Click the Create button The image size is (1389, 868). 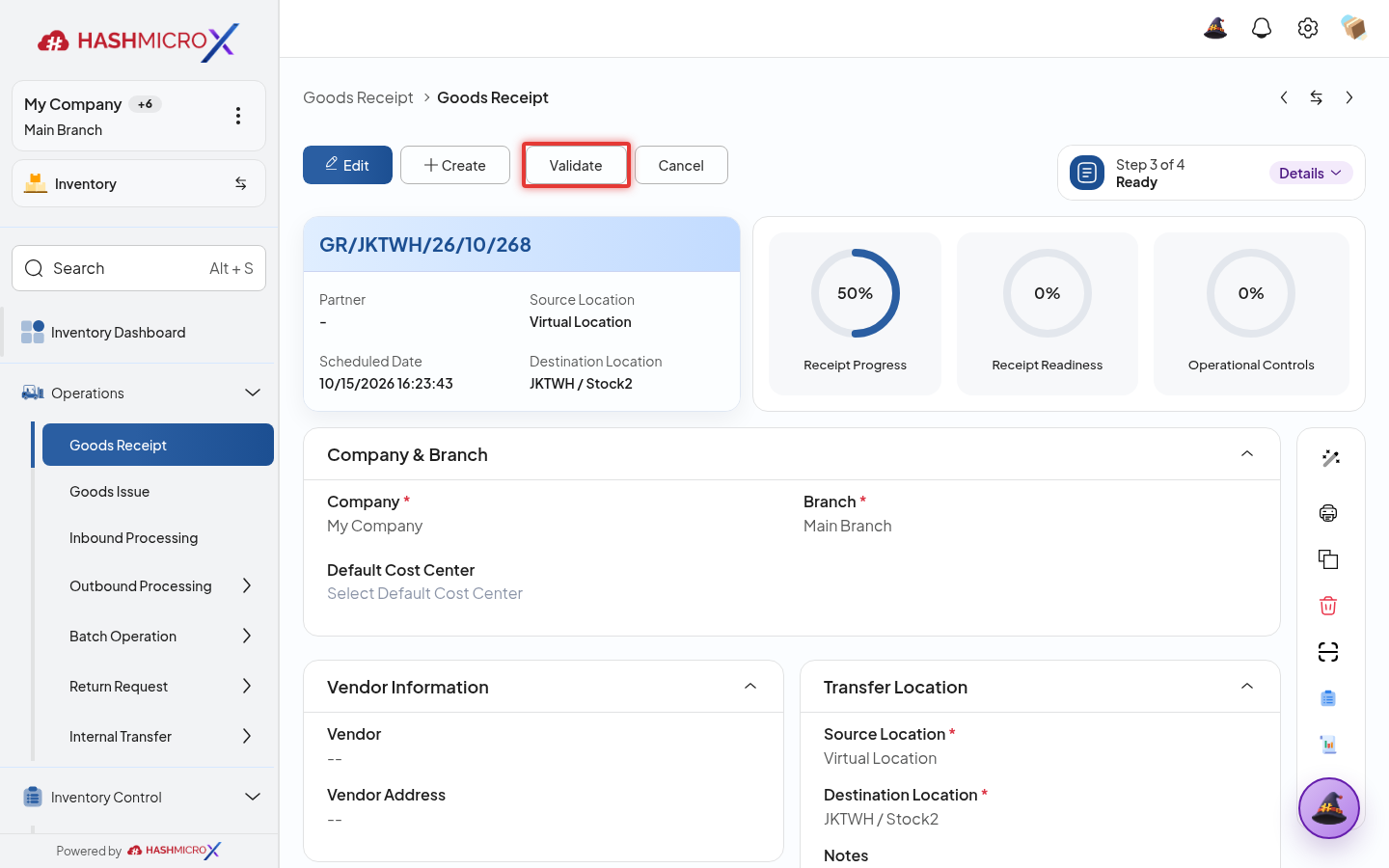pos(455,165)
